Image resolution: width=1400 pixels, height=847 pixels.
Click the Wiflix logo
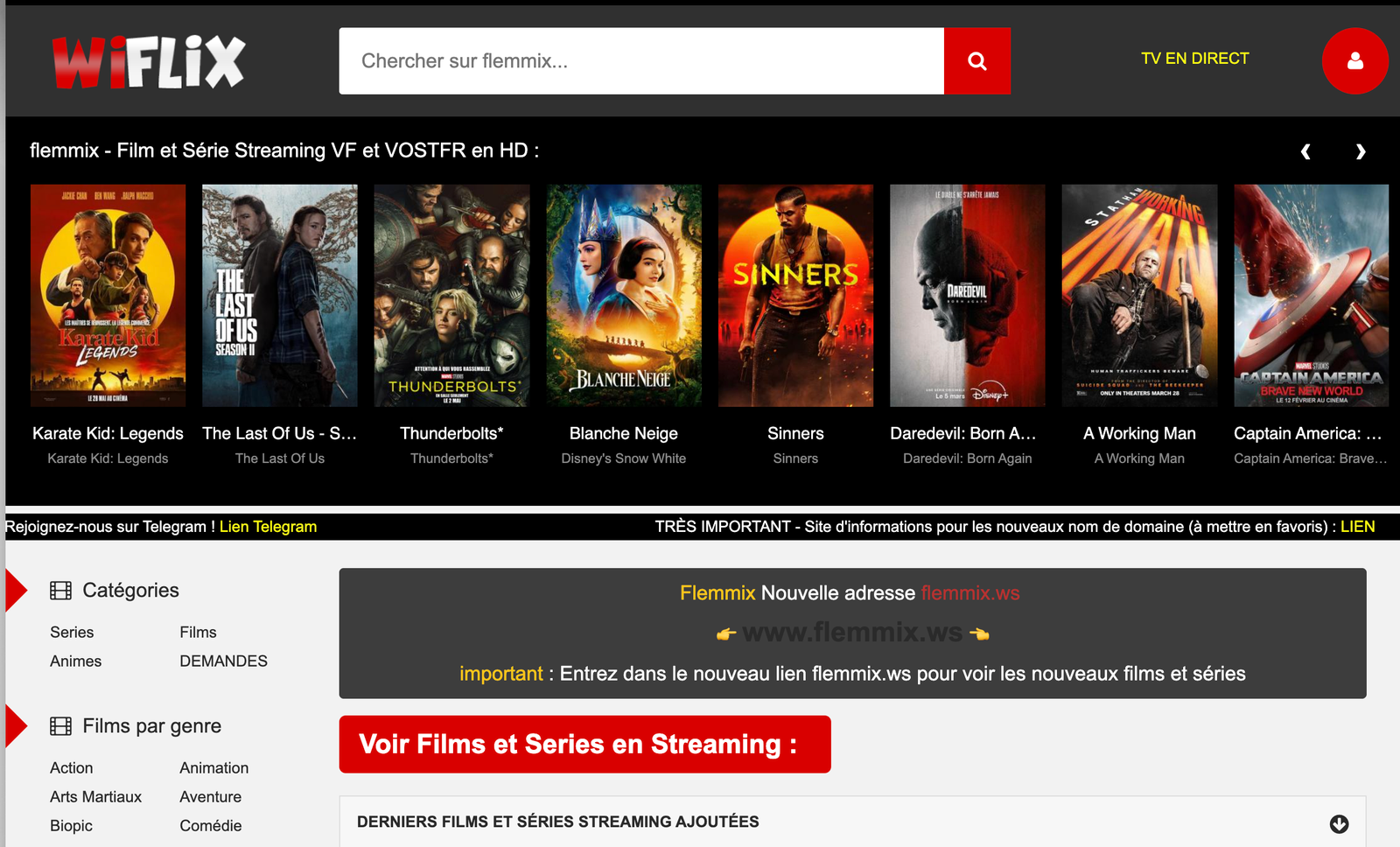click(149, 62)
